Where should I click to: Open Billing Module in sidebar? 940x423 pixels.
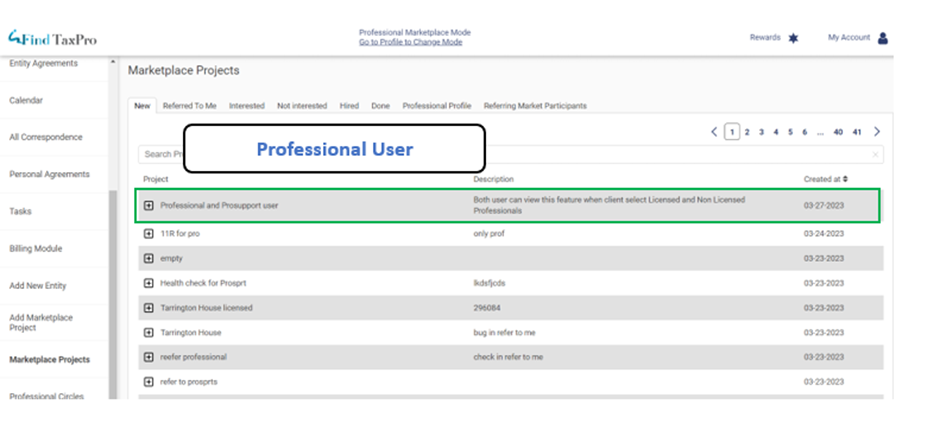[36, 248]
